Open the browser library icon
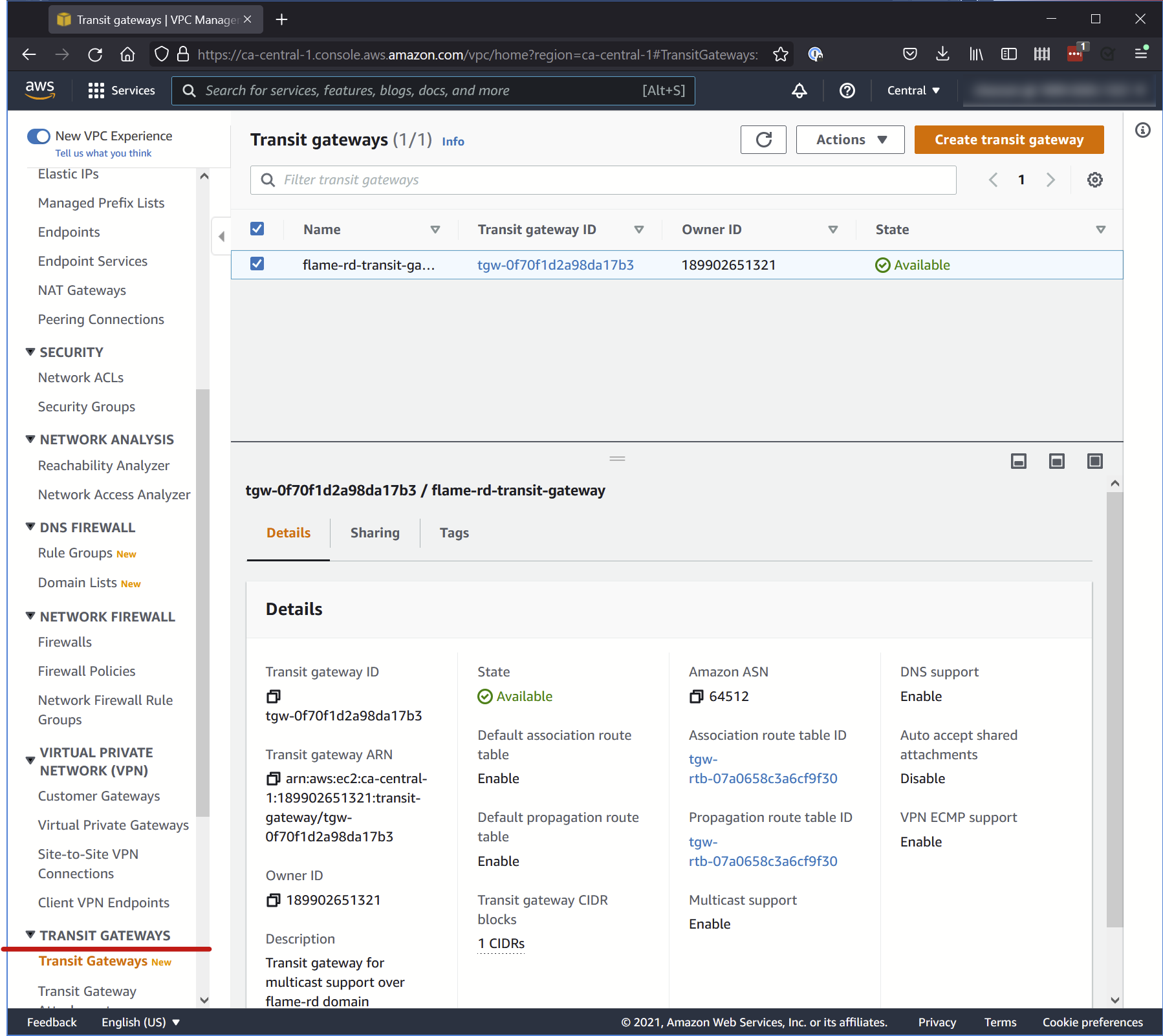 (x=976, y=54)
